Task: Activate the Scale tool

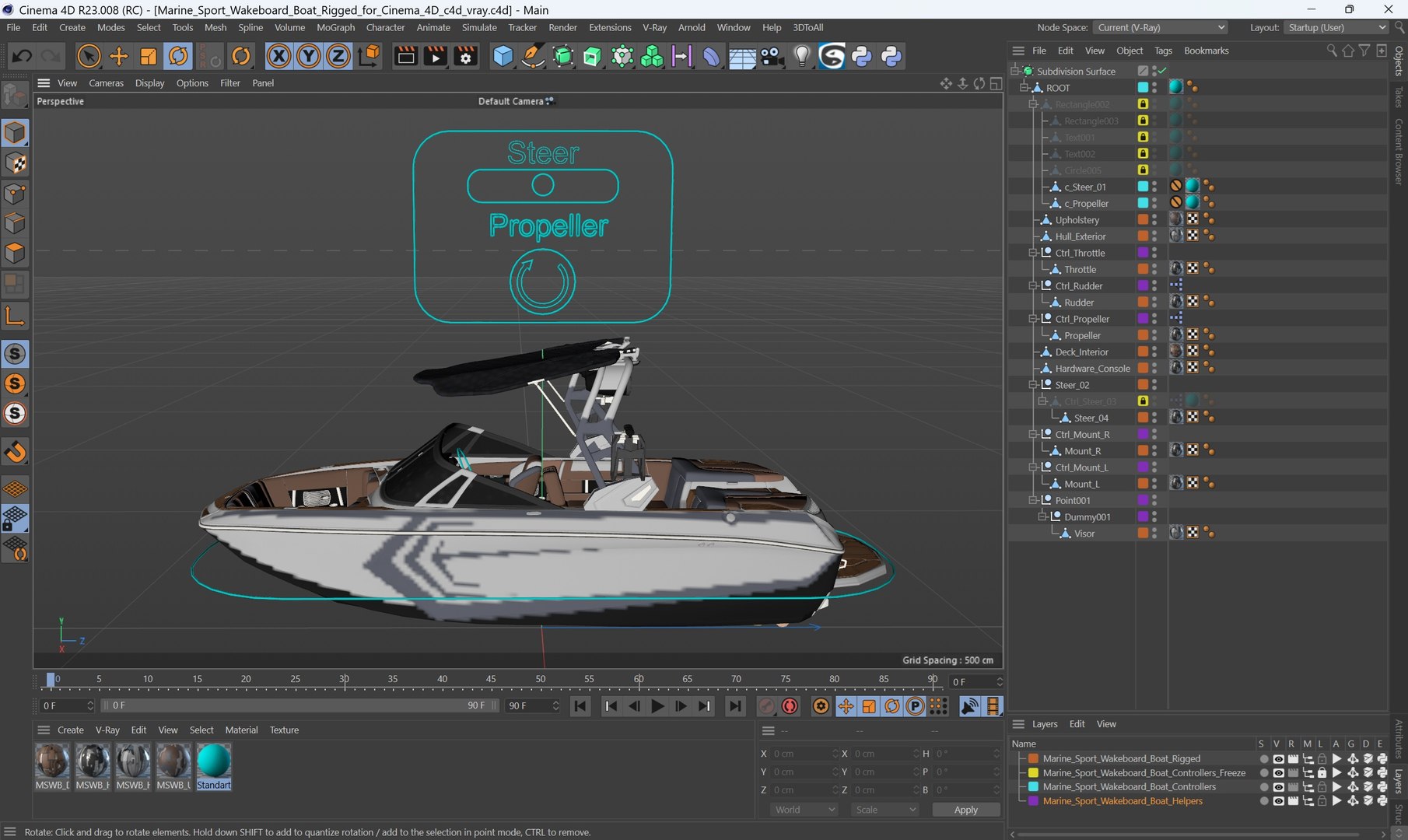Action: [x=148, y=56]
